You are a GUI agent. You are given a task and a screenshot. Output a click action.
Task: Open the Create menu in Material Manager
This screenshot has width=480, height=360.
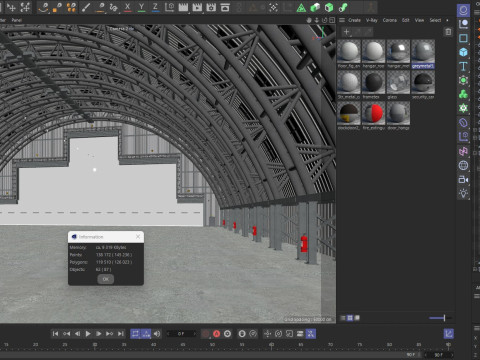pyautogui.click(x=354, y=20)
